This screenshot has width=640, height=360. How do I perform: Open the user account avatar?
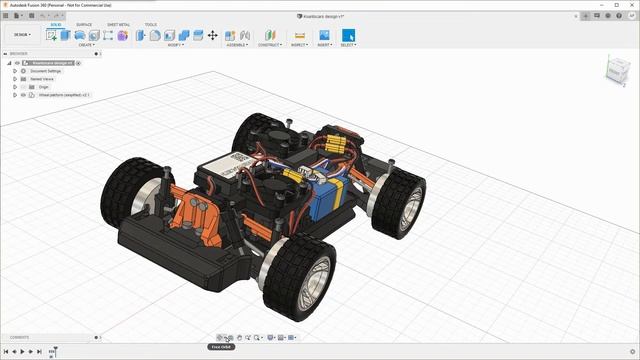point(631,16)
